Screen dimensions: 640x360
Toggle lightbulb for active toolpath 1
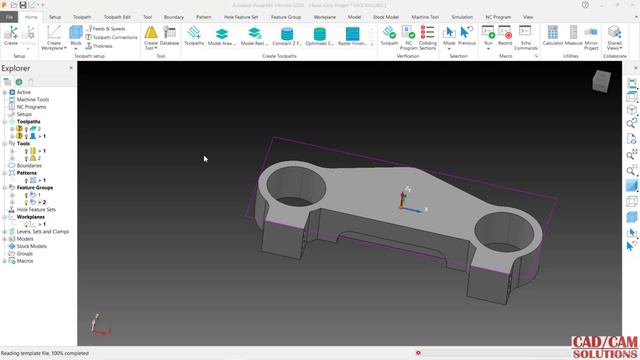26,136
